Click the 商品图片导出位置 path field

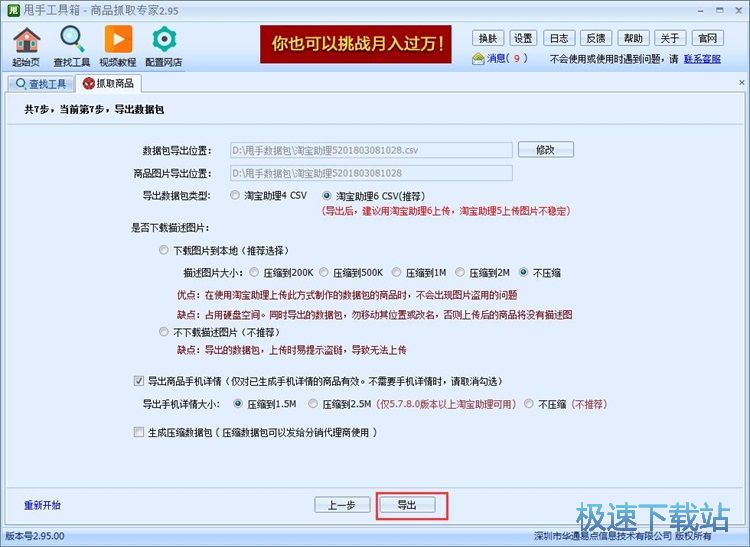371,173
